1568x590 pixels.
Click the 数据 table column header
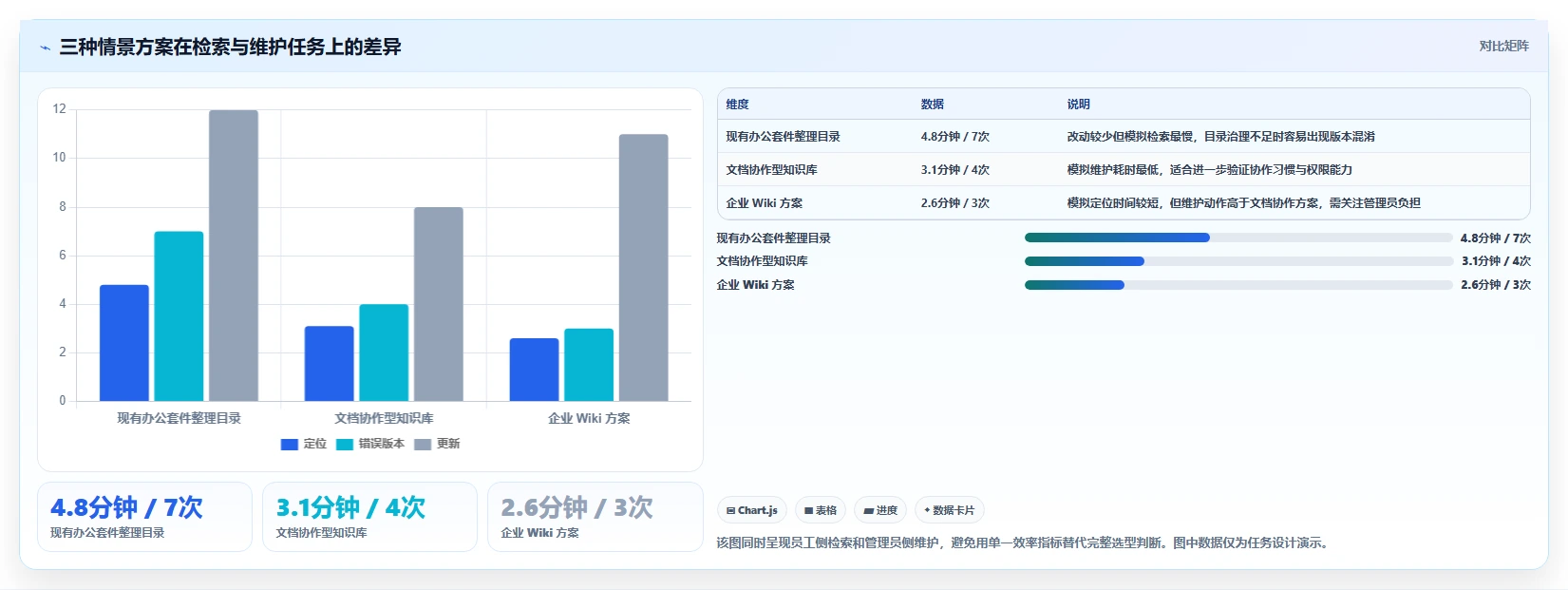933,105
